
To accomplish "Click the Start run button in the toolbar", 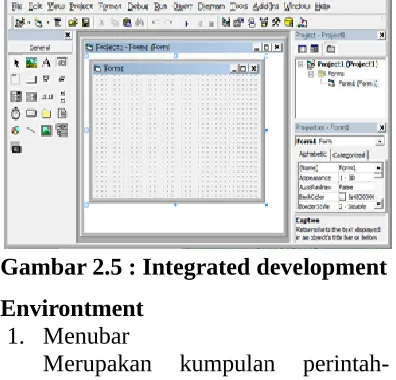I will pos(187,23).
